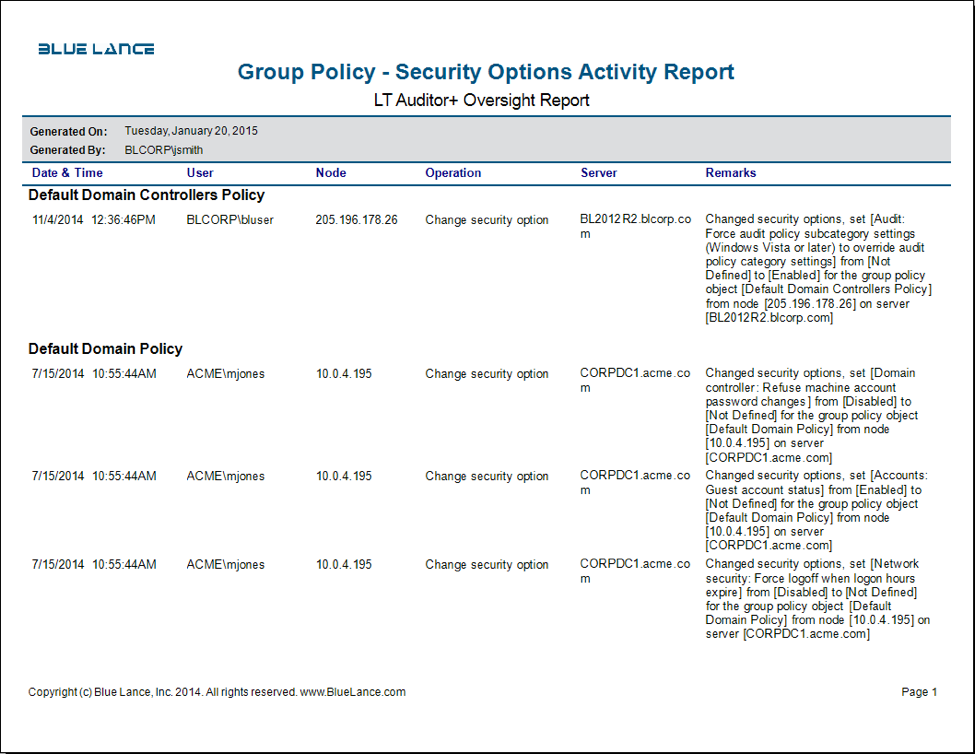Click the Generated On label
This screenshot has width=975, height=754.
68,132
